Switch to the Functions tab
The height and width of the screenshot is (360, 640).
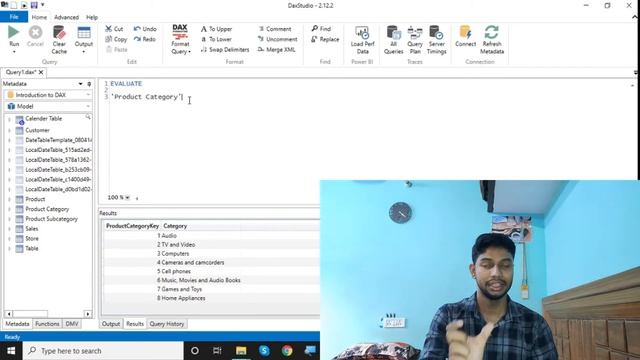point(47,324)
